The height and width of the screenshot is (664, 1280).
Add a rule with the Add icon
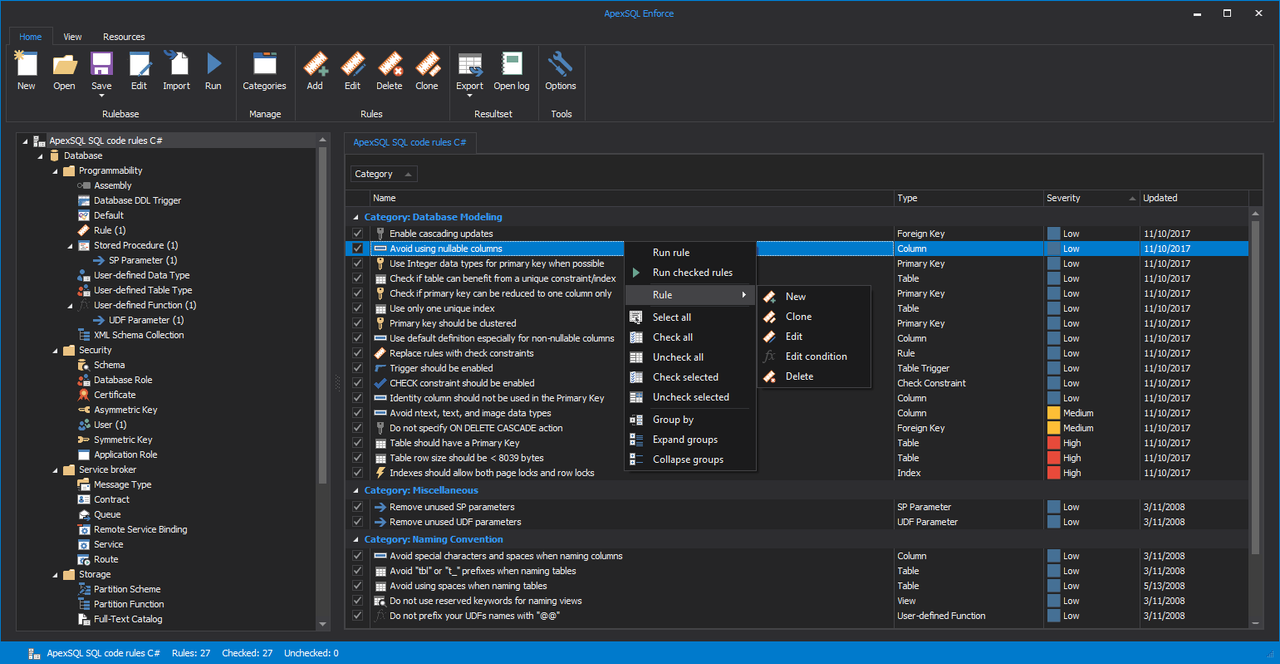pyautogui.click(x=315, y=65)
